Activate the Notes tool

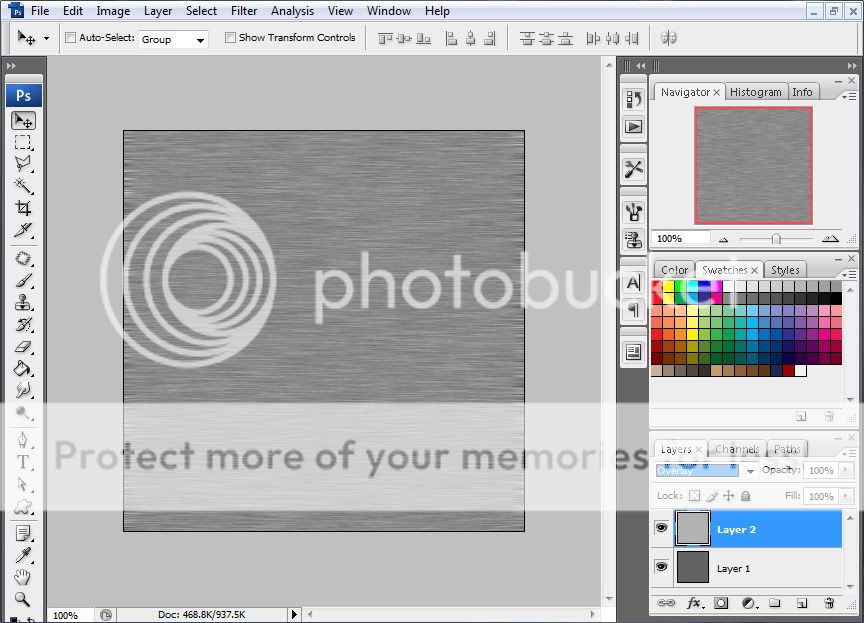click(x=23, y=533)
